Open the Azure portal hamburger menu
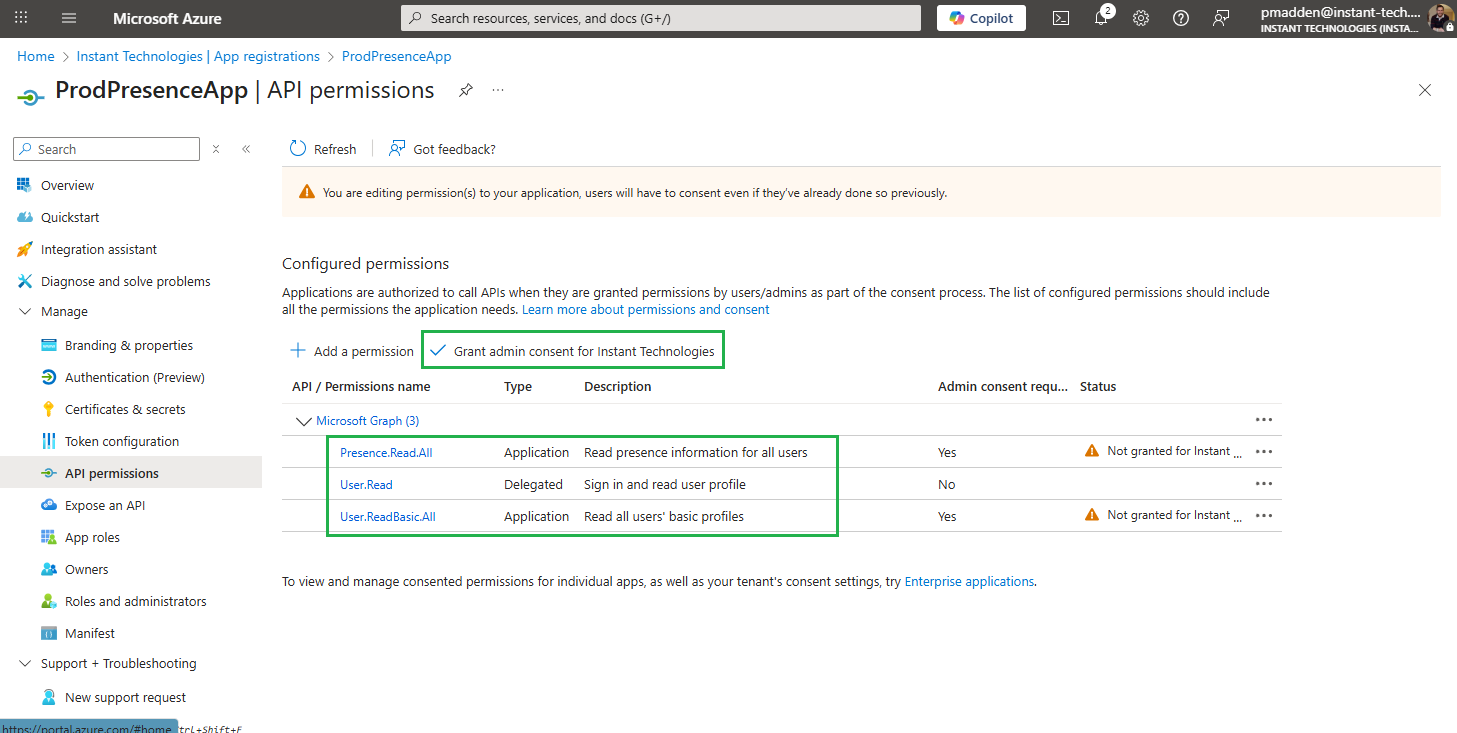 (x=69, y=18)
